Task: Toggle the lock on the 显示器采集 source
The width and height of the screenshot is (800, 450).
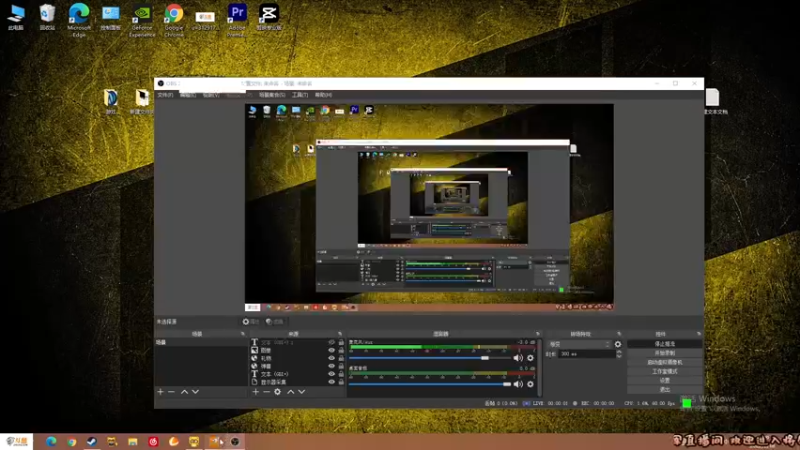Action: click(341, 382)
